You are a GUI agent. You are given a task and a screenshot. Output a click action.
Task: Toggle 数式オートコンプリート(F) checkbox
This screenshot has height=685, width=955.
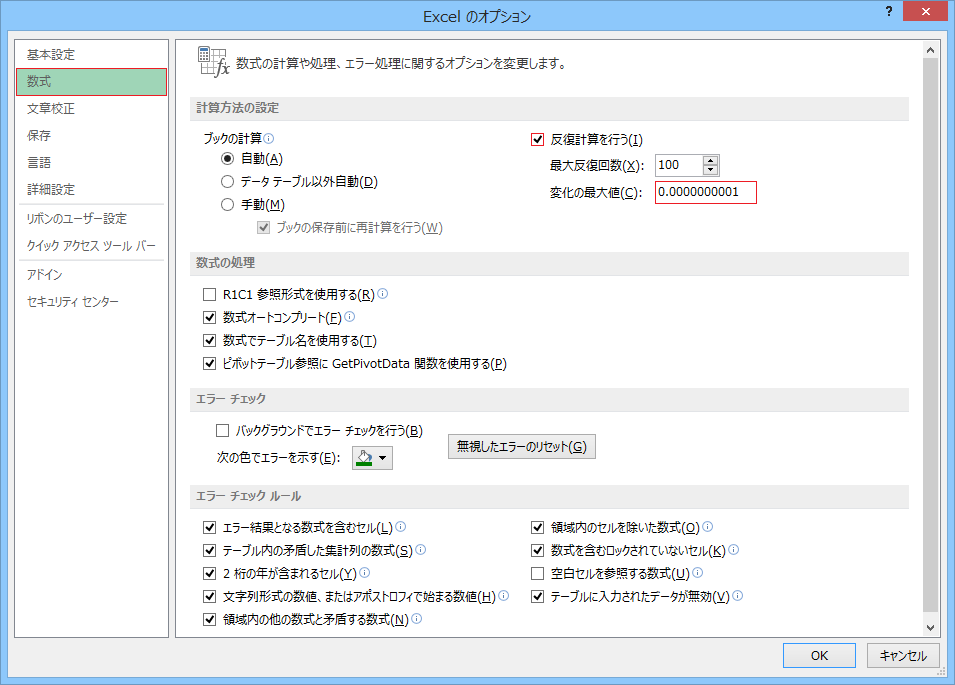(x=210, y=317)
